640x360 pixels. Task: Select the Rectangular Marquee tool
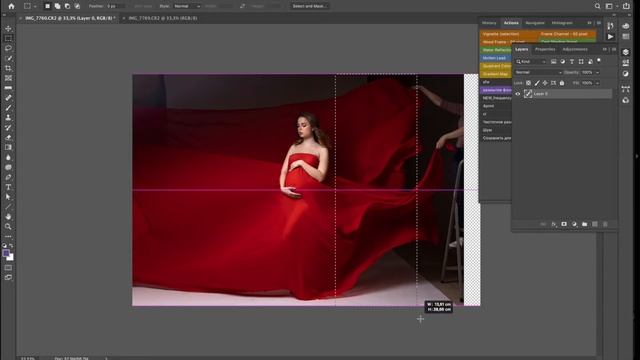8,38
